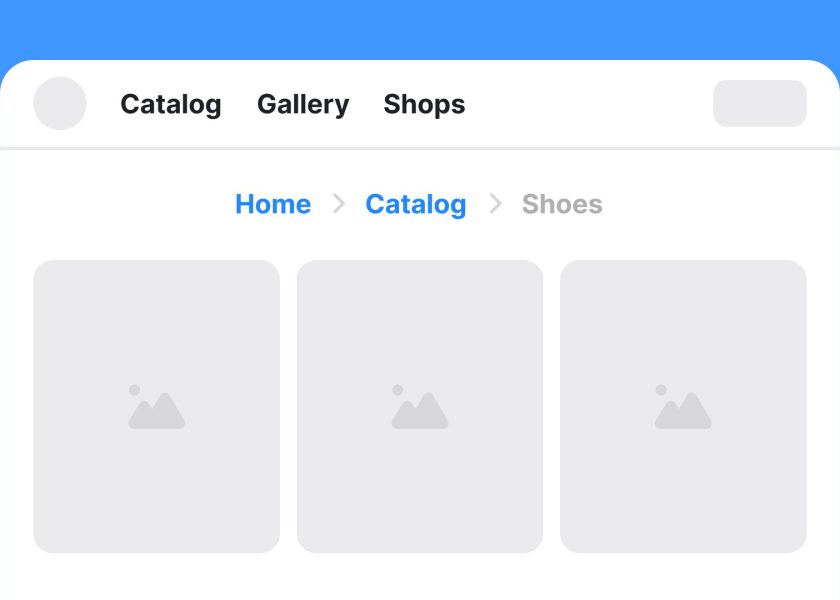The width and height of the screenshot is (840, 600).
Task: Click the image icon in the left card
Action: [x=156, y=407]
